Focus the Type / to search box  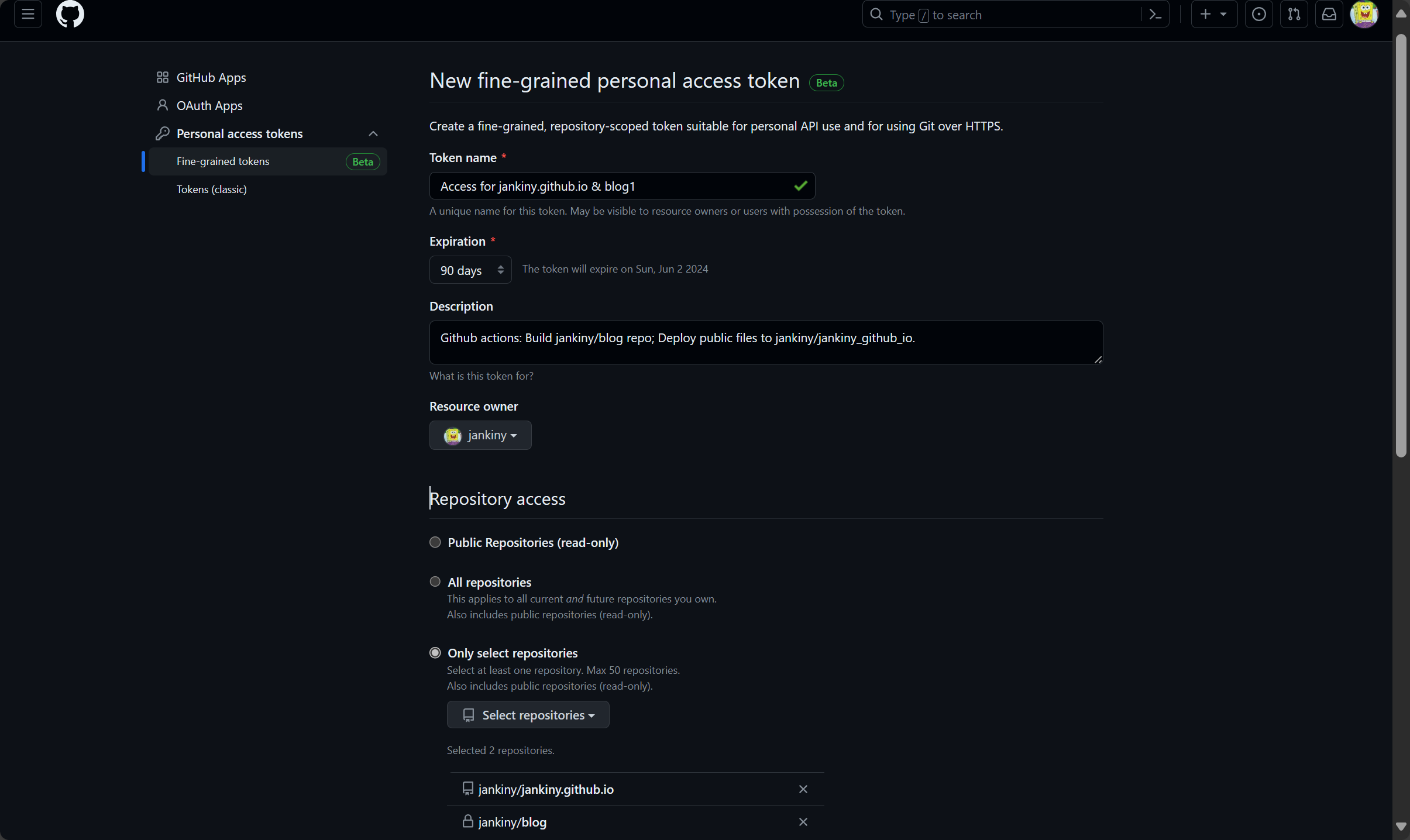click(1015, 15)
